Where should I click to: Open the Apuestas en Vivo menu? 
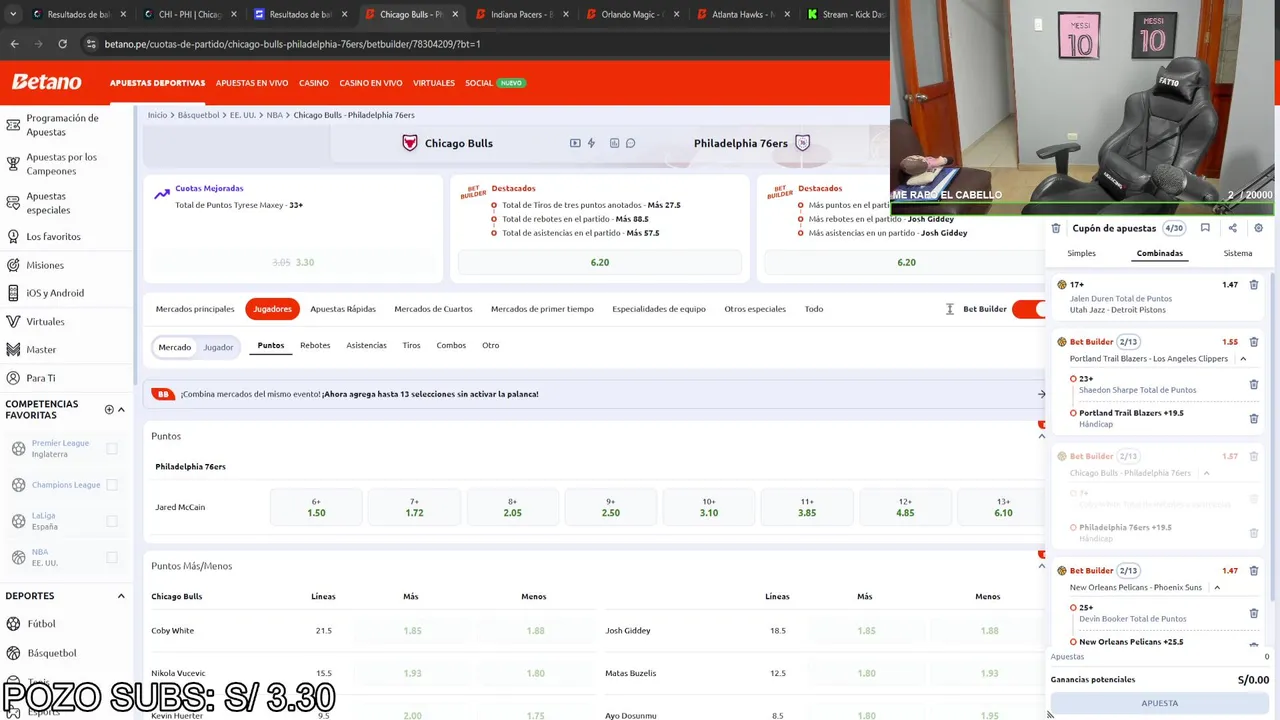[252, 83]
